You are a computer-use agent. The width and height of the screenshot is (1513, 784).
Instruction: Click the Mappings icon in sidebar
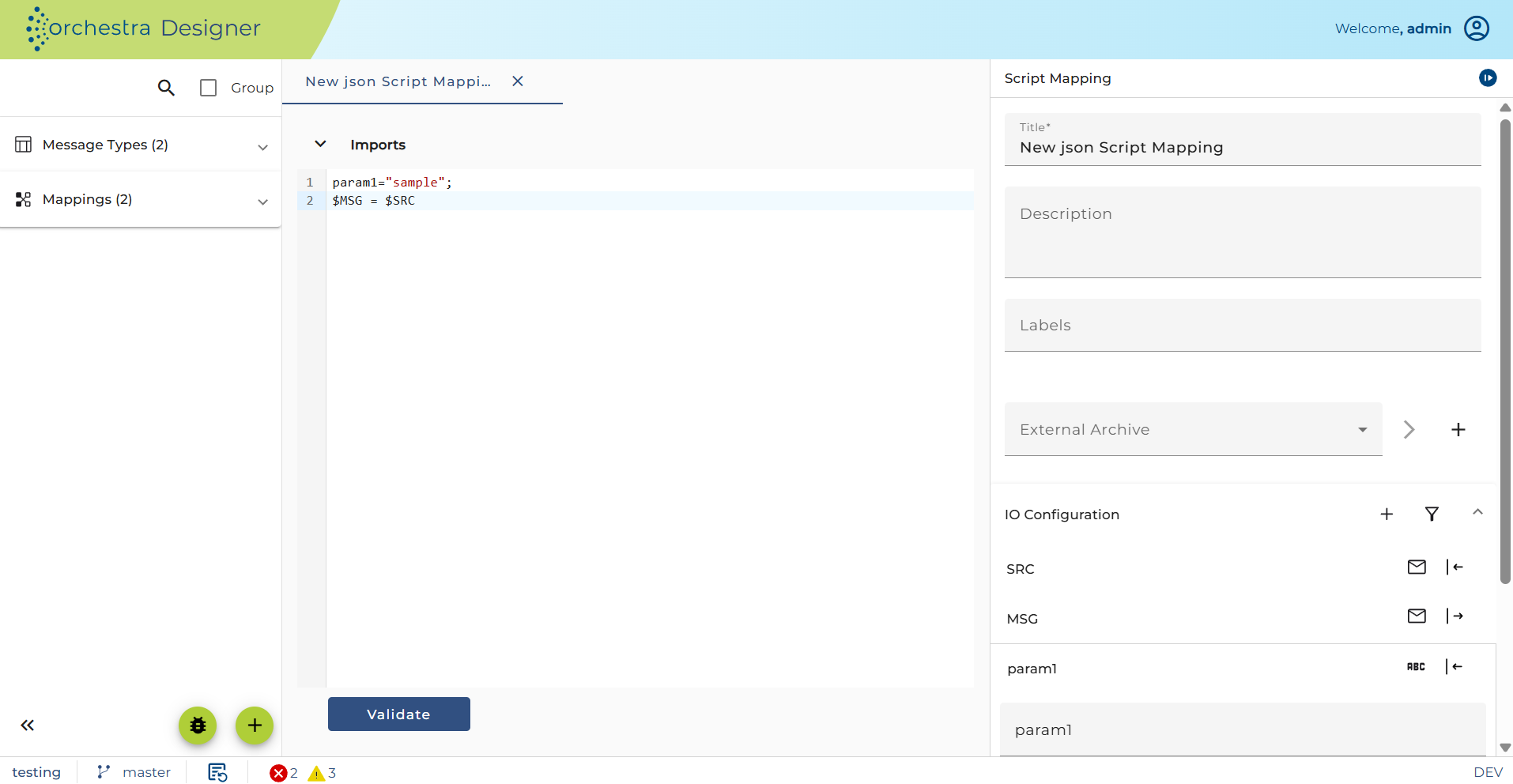[x=24, y=199]
